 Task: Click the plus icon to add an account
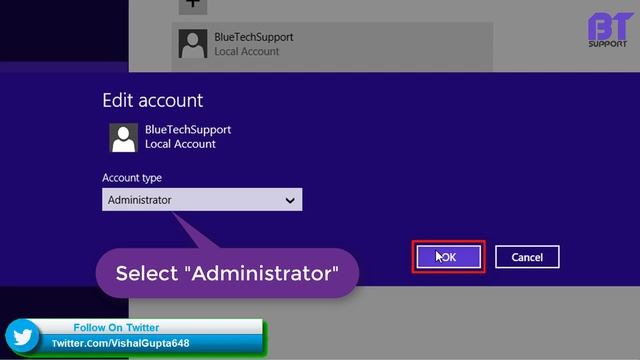[x=193, y=6]
